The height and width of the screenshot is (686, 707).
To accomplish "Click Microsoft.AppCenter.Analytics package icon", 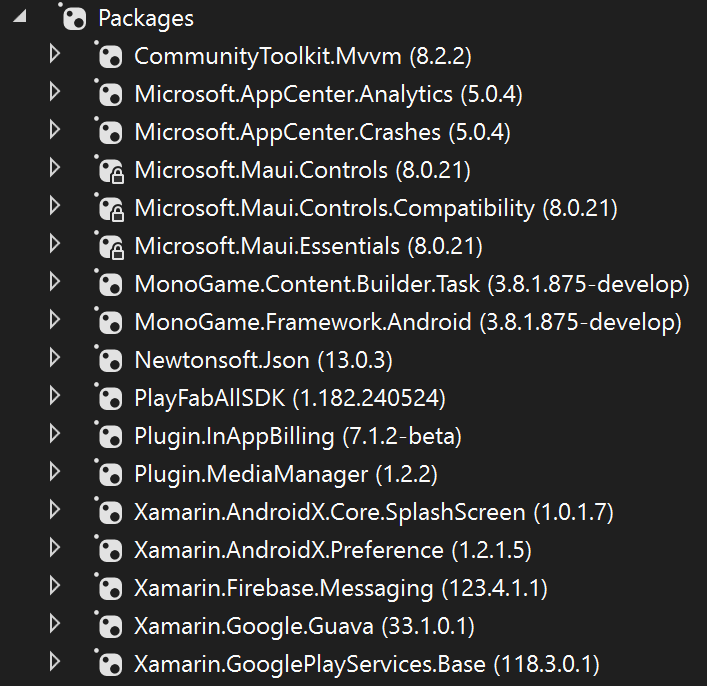I will click(109, 93).
